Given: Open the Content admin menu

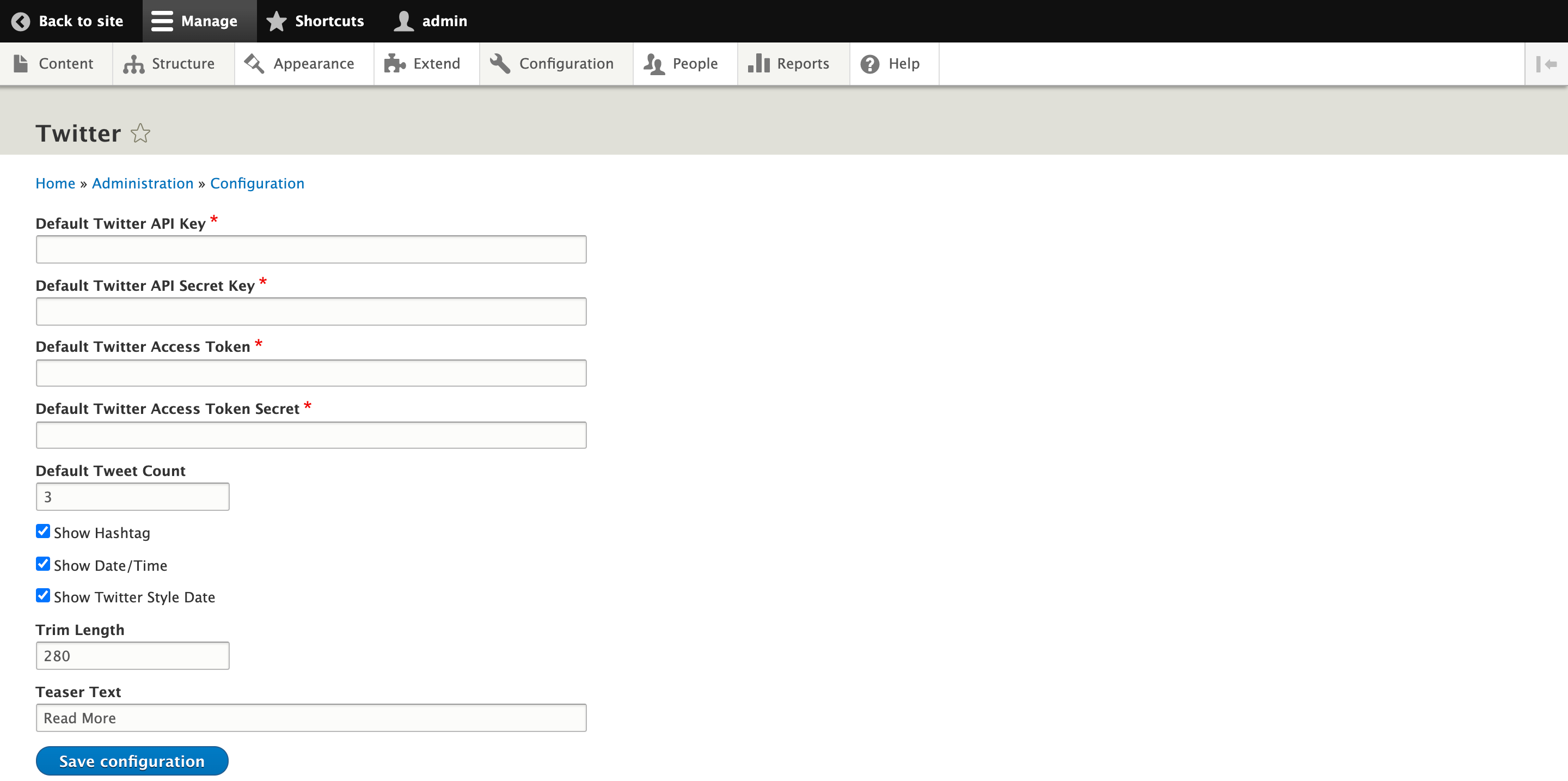Looking at the screenshot, I should point(56,64).
